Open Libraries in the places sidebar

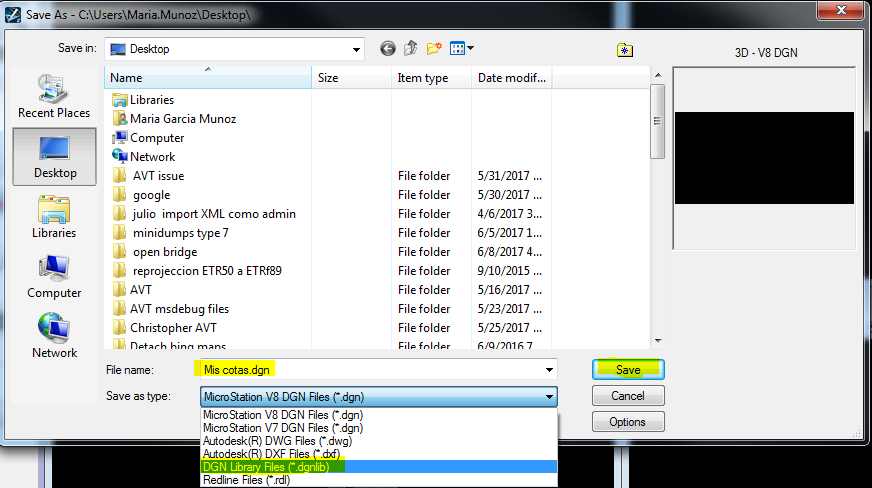pos(54,217)
